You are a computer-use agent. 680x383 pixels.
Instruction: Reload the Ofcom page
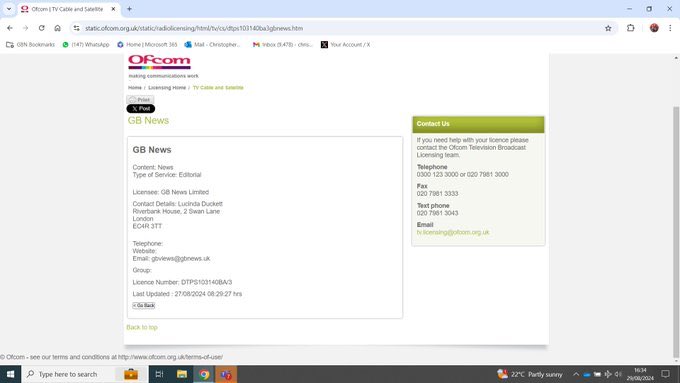pos(42,28)
